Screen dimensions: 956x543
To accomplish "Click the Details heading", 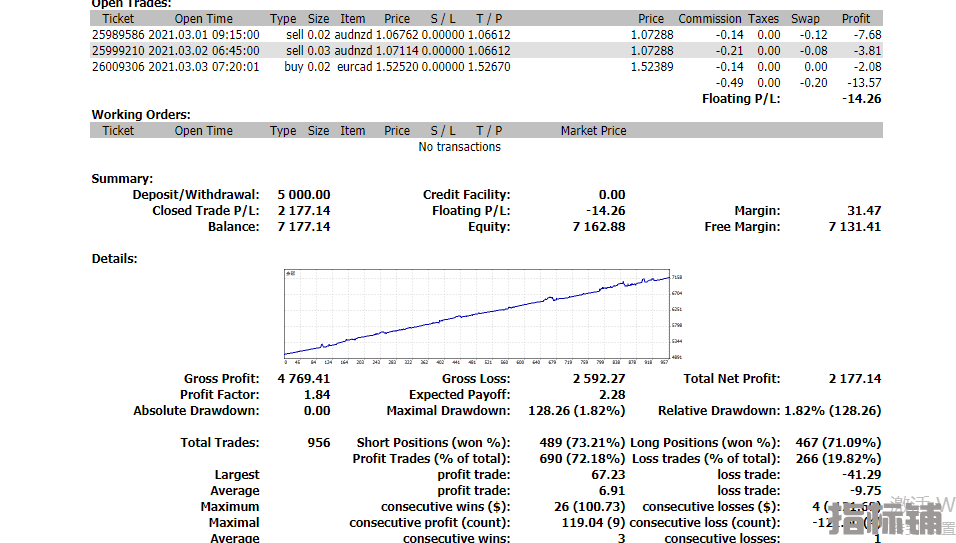I will (x=115, y=258).
